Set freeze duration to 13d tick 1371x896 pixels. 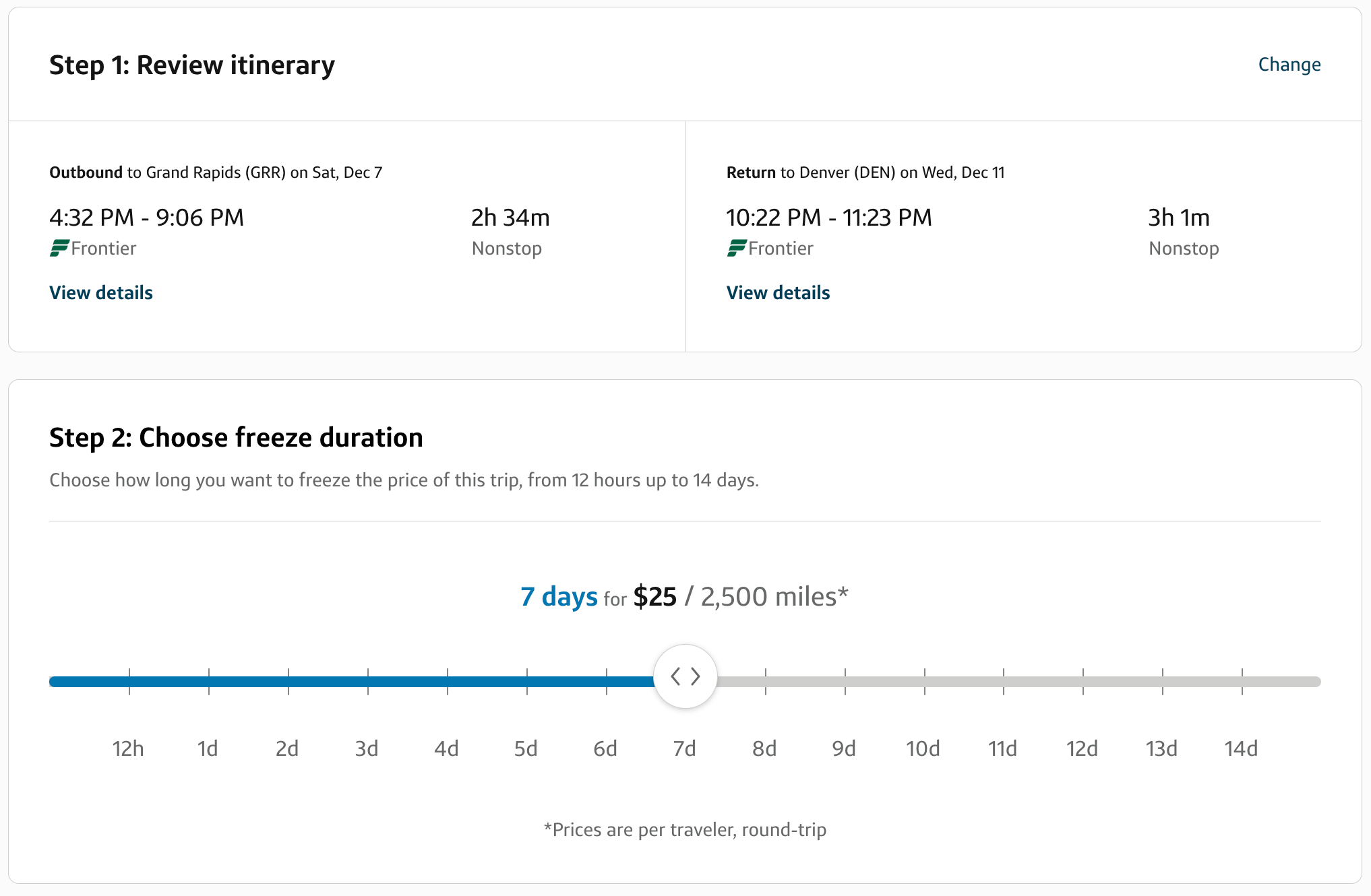pos(1163,682)
